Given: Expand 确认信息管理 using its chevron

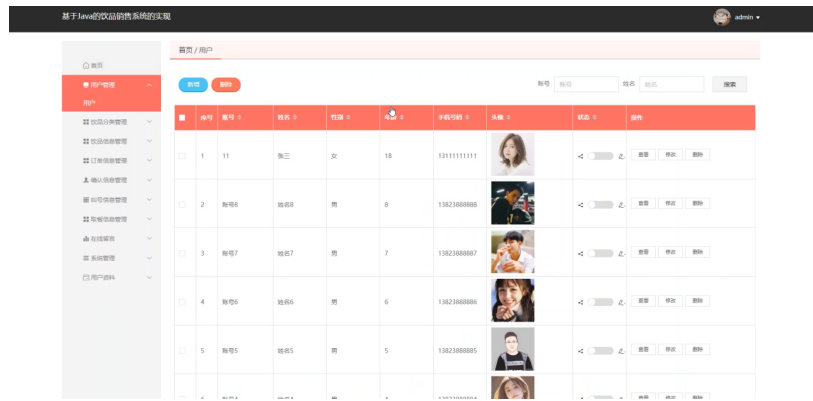Looking at the screenshot, I should (x=149, y=180).
